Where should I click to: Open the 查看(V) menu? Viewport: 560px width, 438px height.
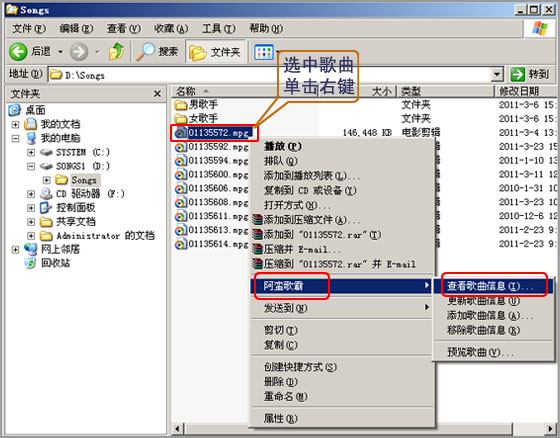(124, 28)
